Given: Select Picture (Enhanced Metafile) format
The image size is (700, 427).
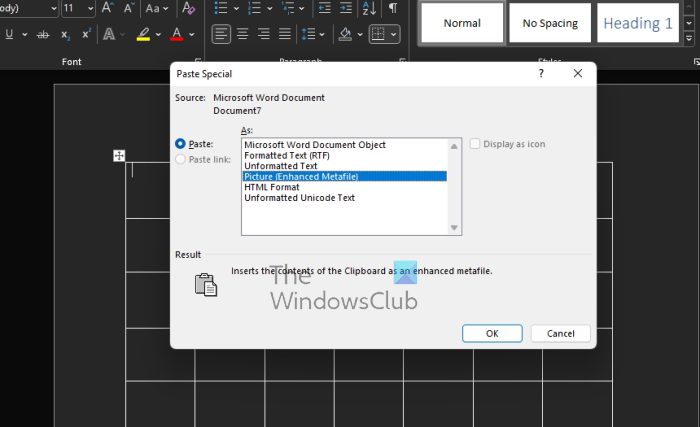Looking at the screenshot, I should point(344,176).
